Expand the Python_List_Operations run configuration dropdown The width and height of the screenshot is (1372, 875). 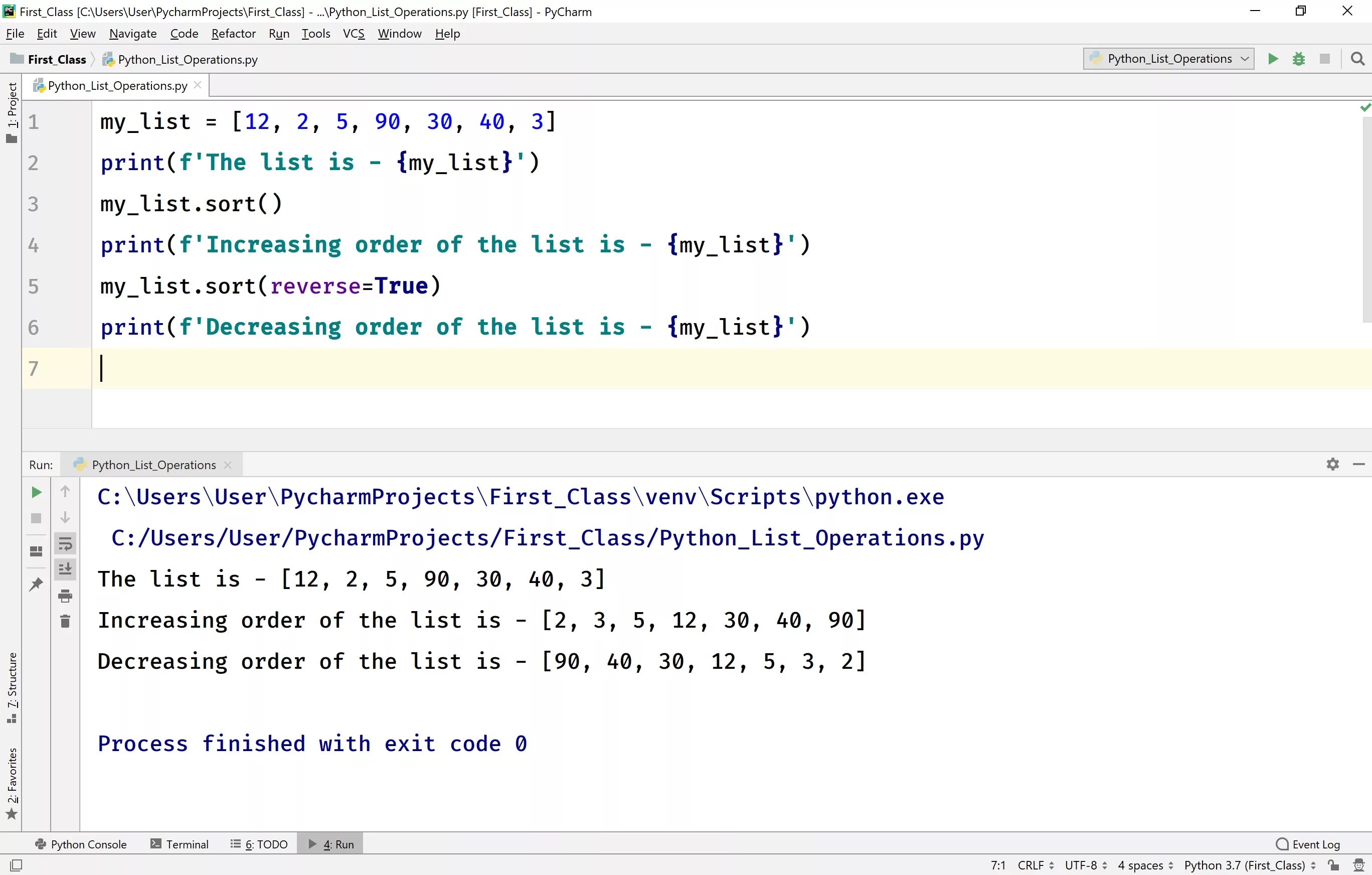tap(1244, 58)
